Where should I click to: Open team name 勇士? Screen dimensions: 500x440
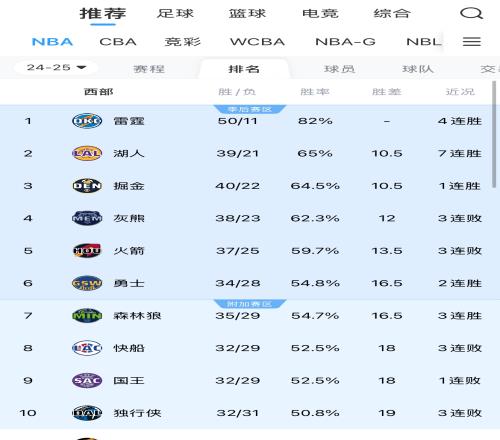coord(129,283)
